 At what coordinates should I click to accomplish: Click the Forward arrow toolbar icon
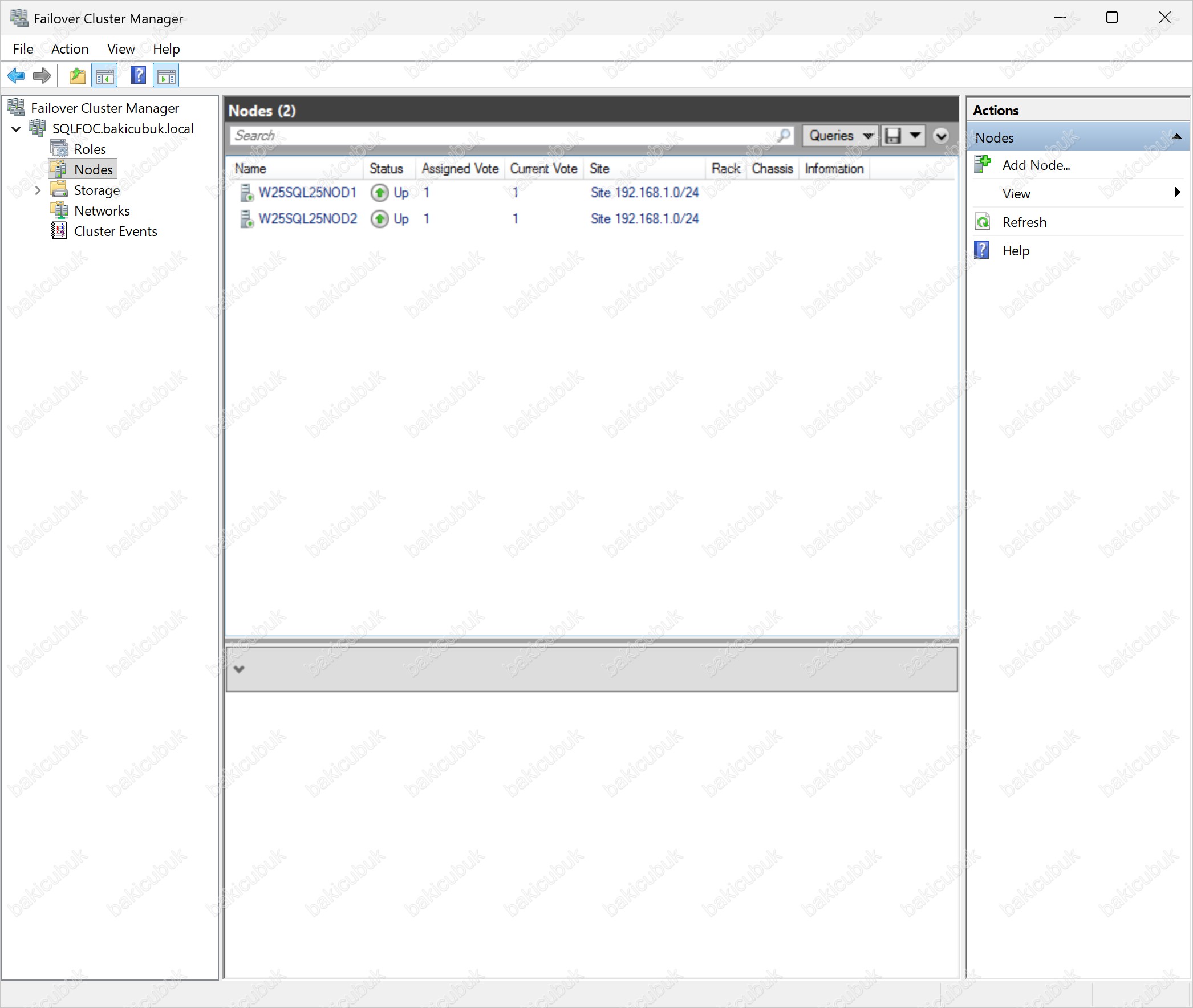42,75
